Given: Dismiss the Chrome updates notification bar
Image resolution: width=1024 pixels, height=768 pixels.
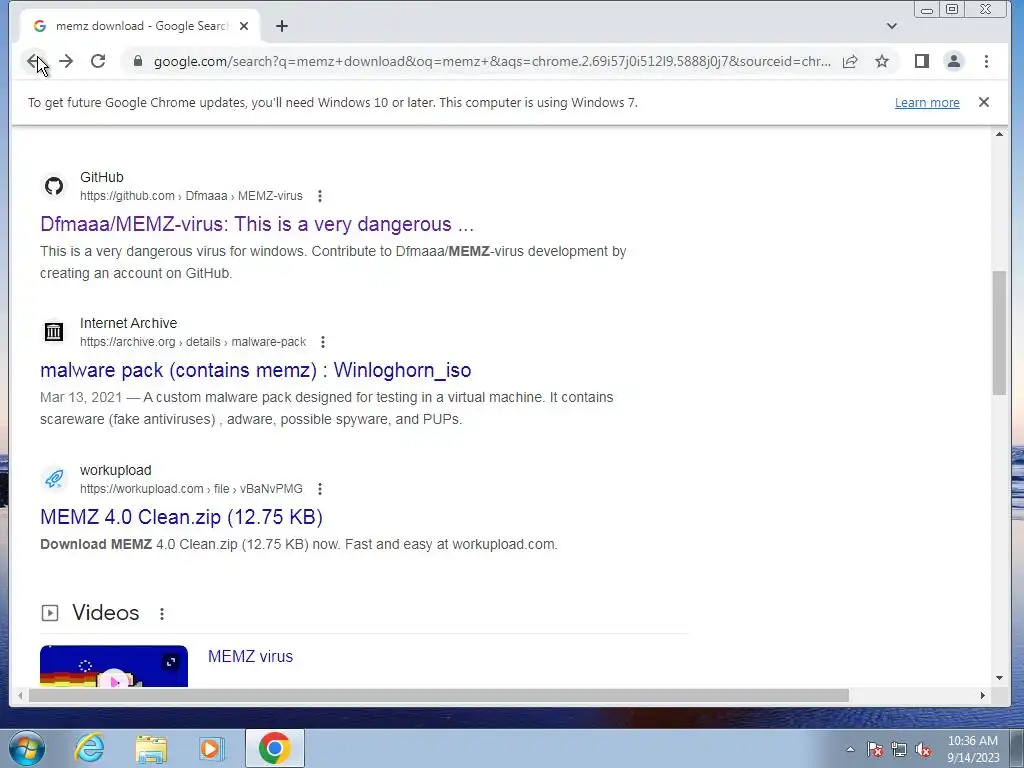Looking at the screenshot, I should pyautogui.click(x=984, y=103).
